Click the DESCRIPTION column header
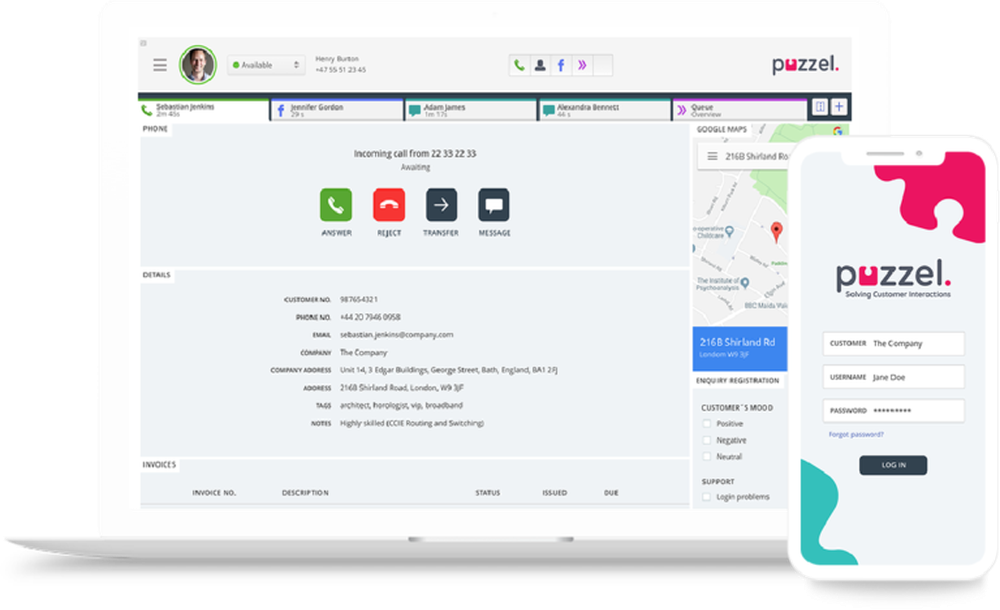Viewport: 1000px width, 610px height. click(305, 493)
